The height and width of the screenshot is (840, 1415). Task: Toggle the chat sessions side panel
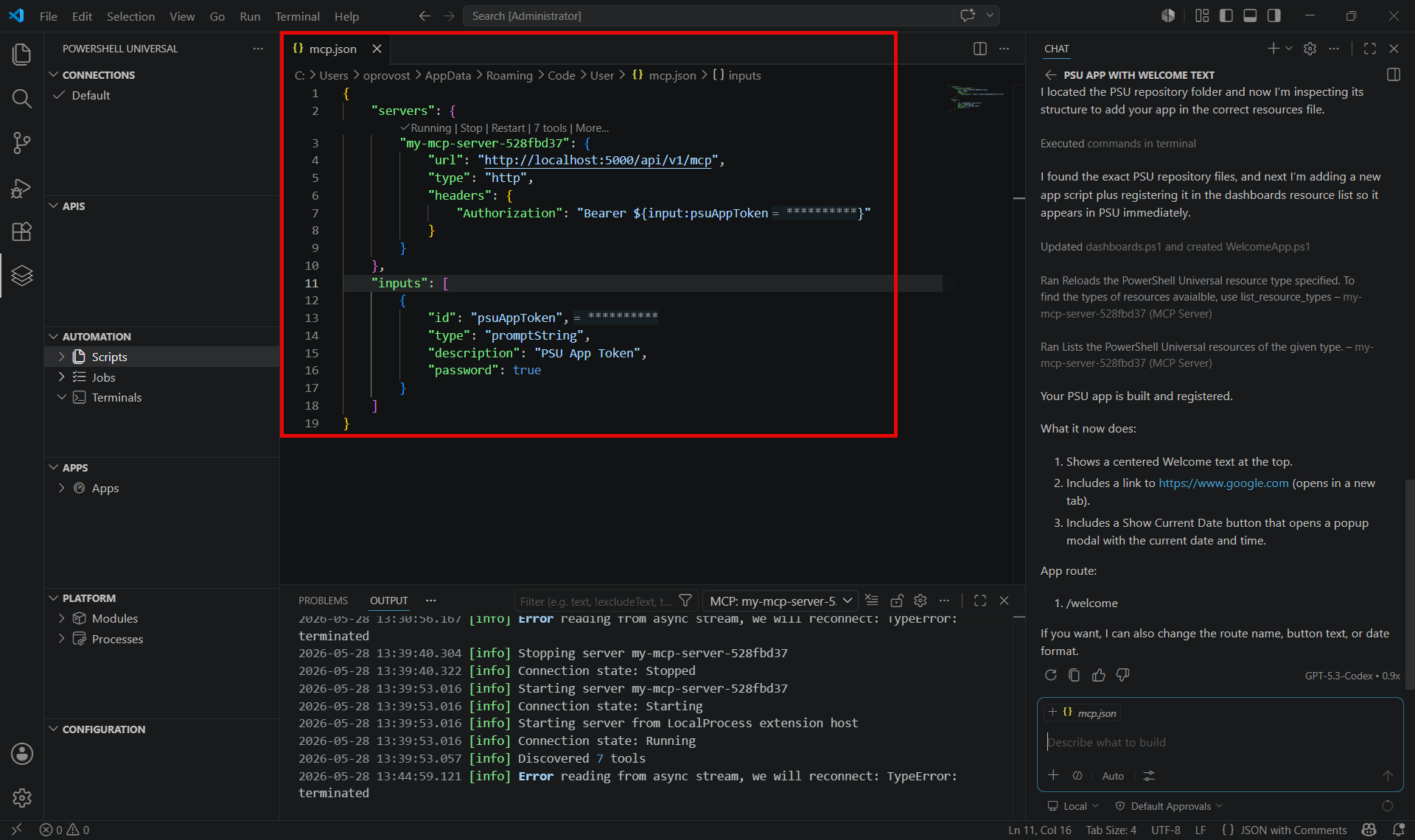click(1393, 74)
